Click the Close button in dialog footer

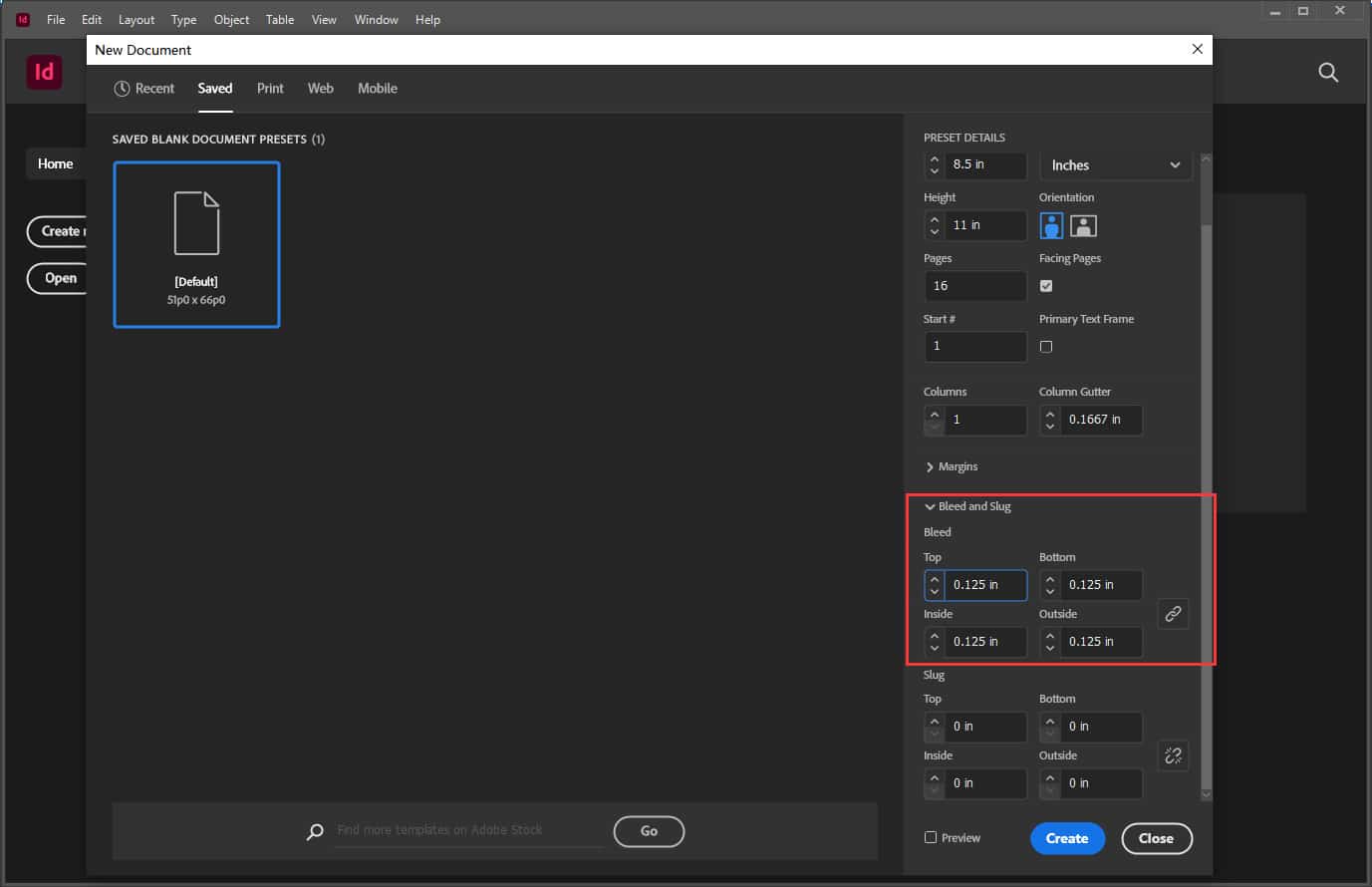[1156, 838]
